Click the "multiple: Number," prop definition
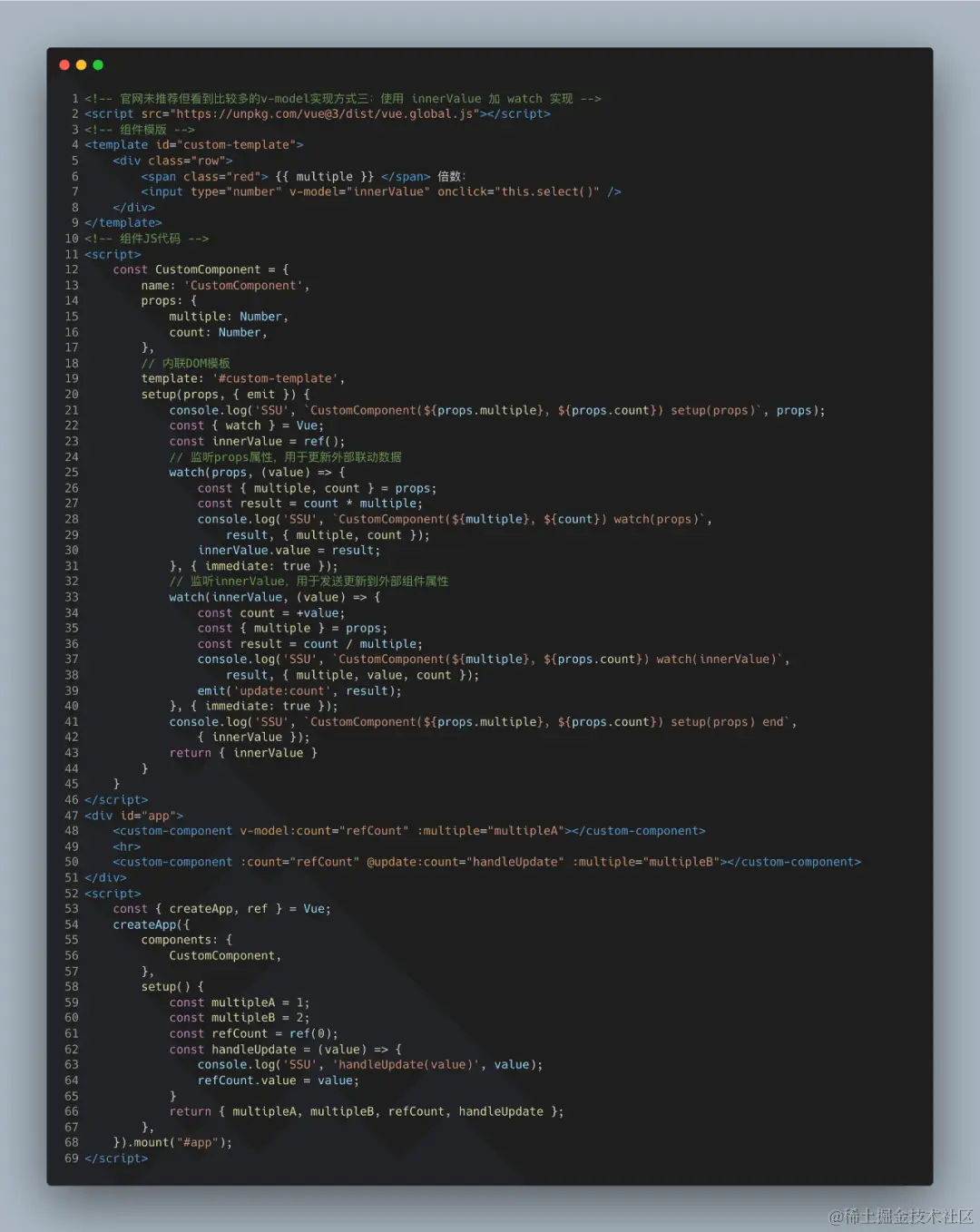Image resolution: width=980 pixels, height=1232 pixels. click(229, 317)
